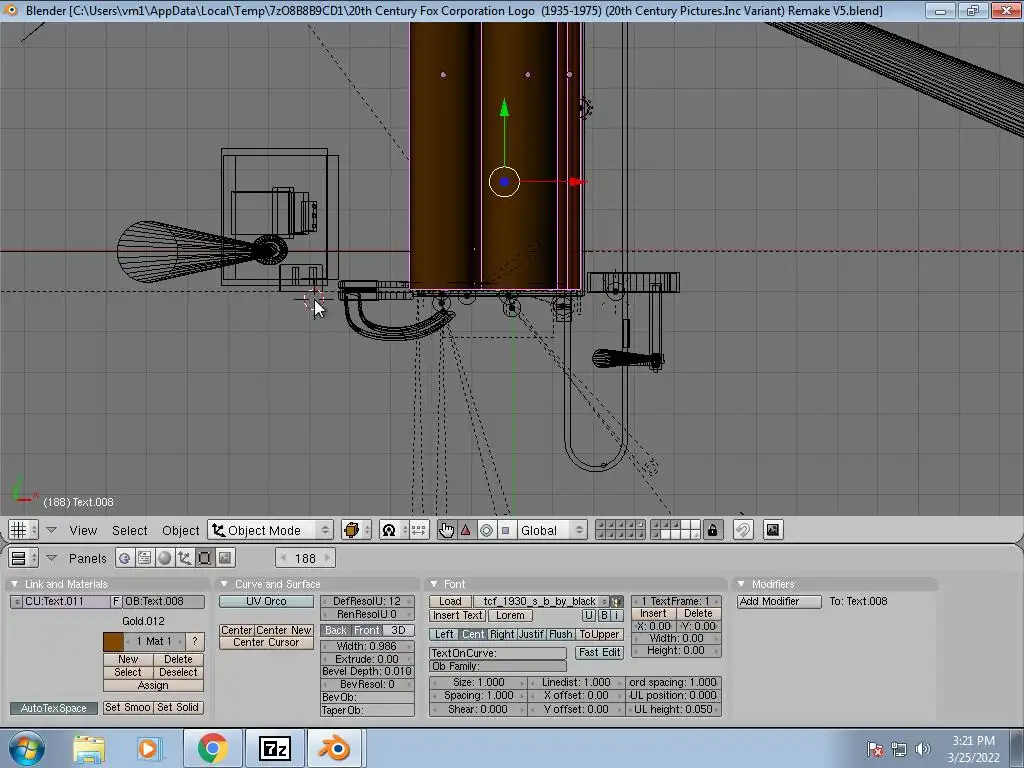
Task: Collapse the Panels header triangle
Action: click(52, 558)
